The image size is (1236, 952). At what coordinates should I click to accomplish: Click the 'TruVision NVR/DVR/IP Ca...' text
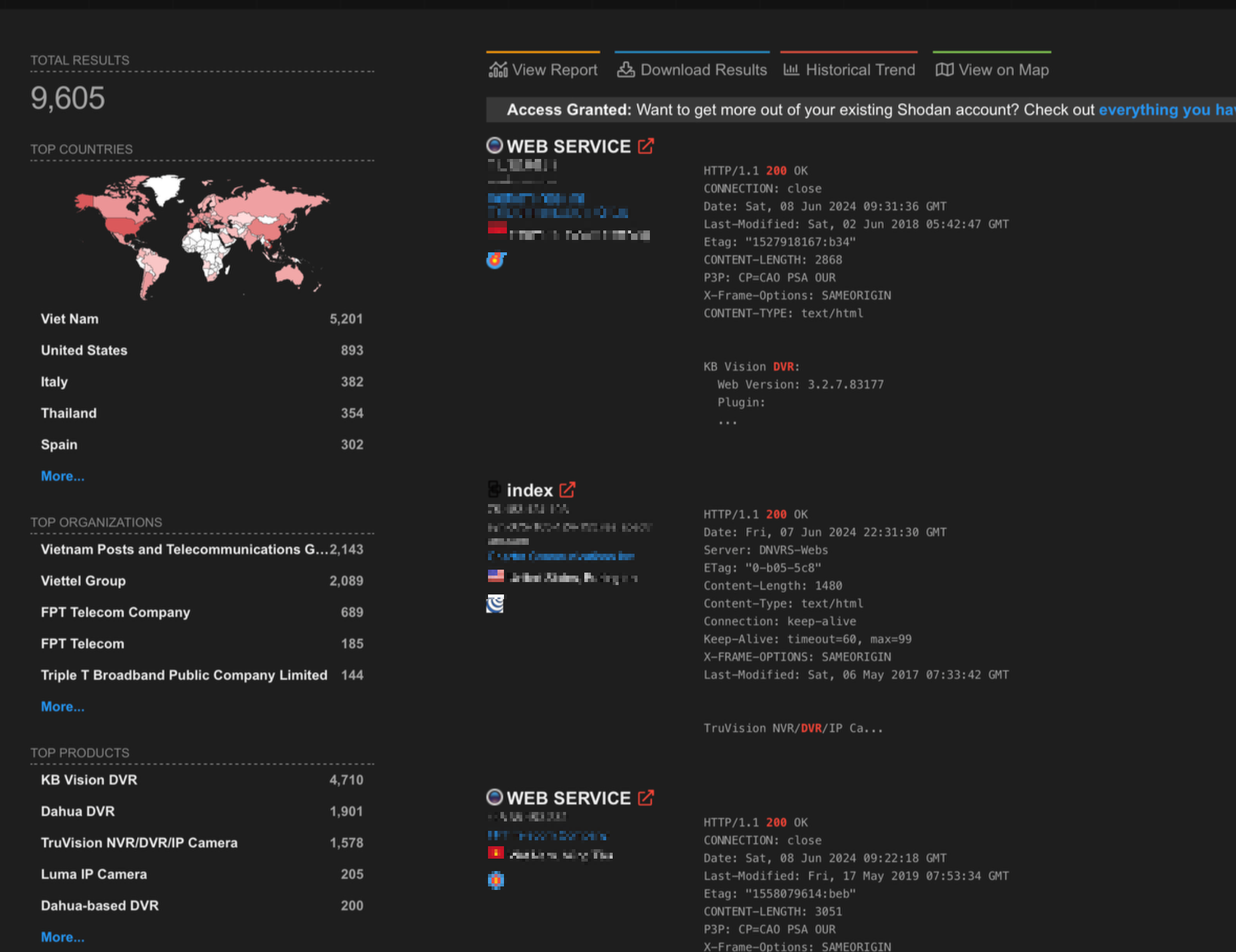(793, 729)
